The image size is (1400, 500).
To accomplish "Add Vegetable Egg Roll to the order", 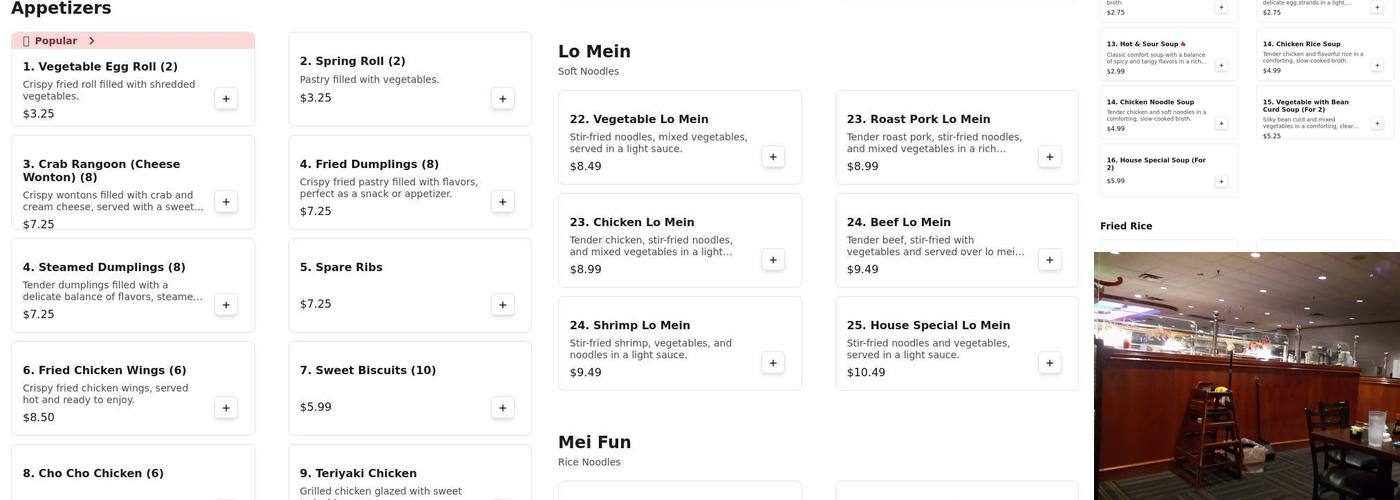I will 226,99.
